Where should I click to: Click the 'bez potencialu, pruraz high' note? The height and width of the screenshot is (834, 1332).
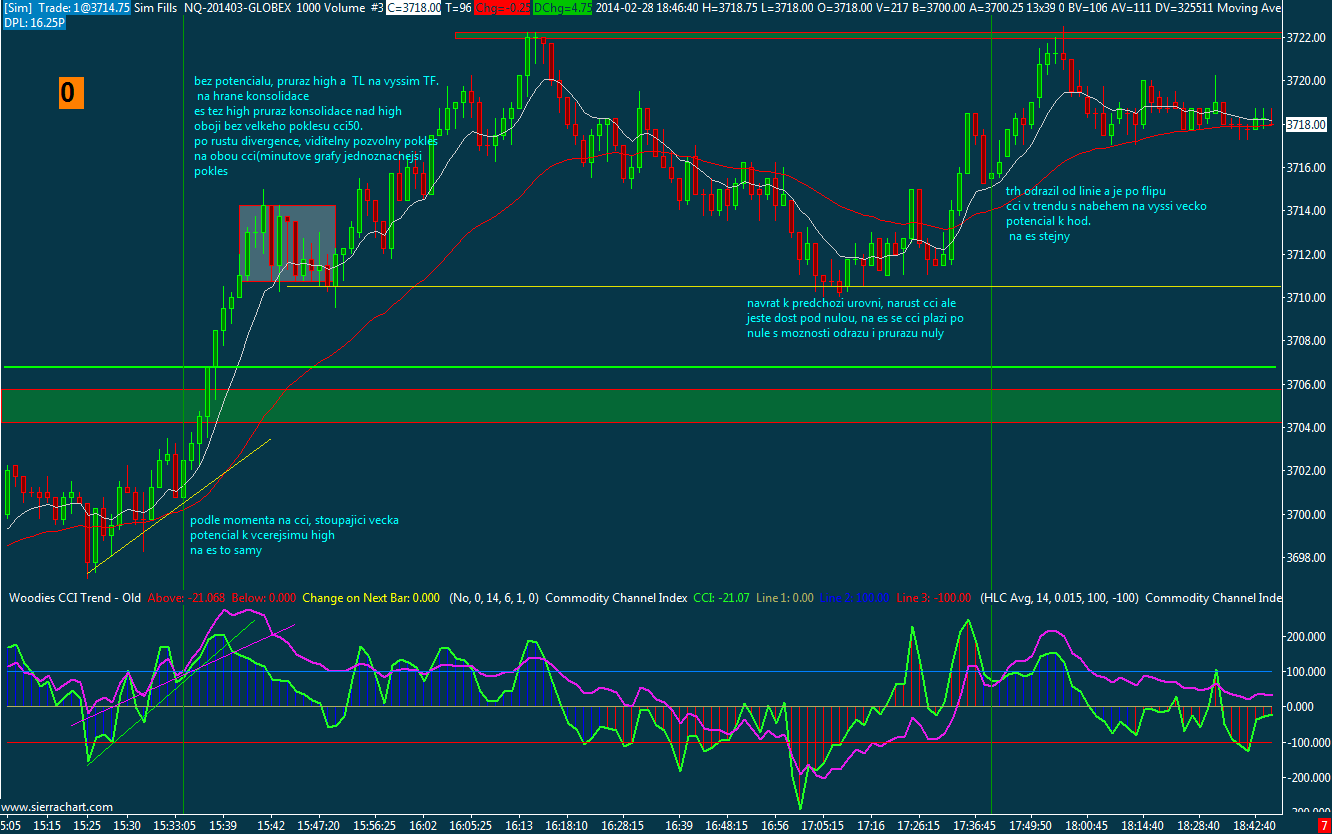(316, 126)
